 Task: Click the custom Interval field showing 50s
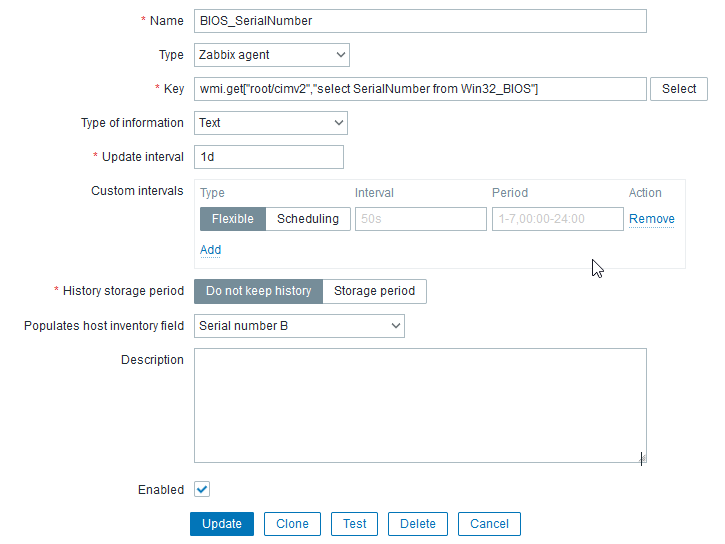point(420,219)
